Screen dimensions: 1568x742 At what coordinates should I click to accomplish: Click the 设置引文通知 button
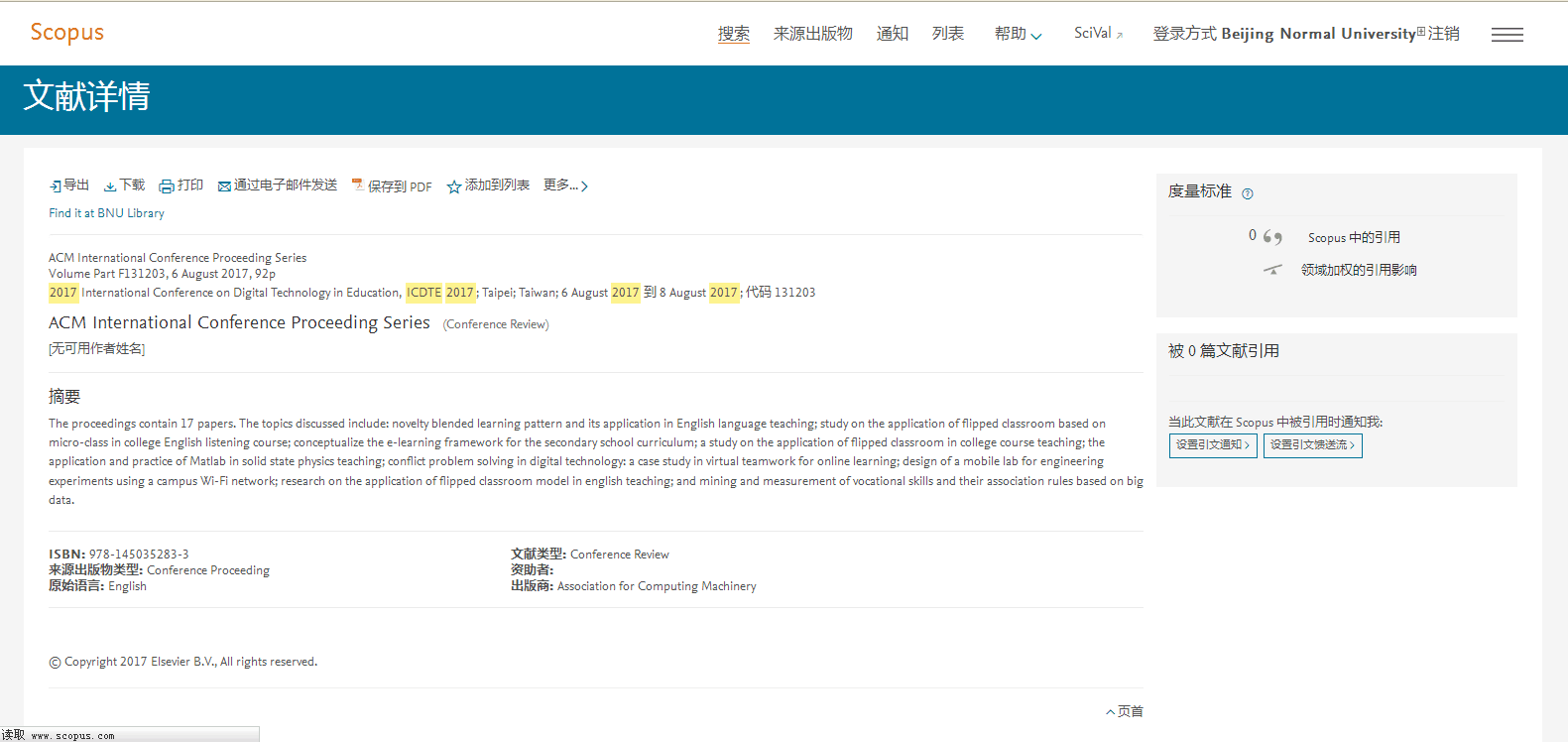(x=1213, y=445)
